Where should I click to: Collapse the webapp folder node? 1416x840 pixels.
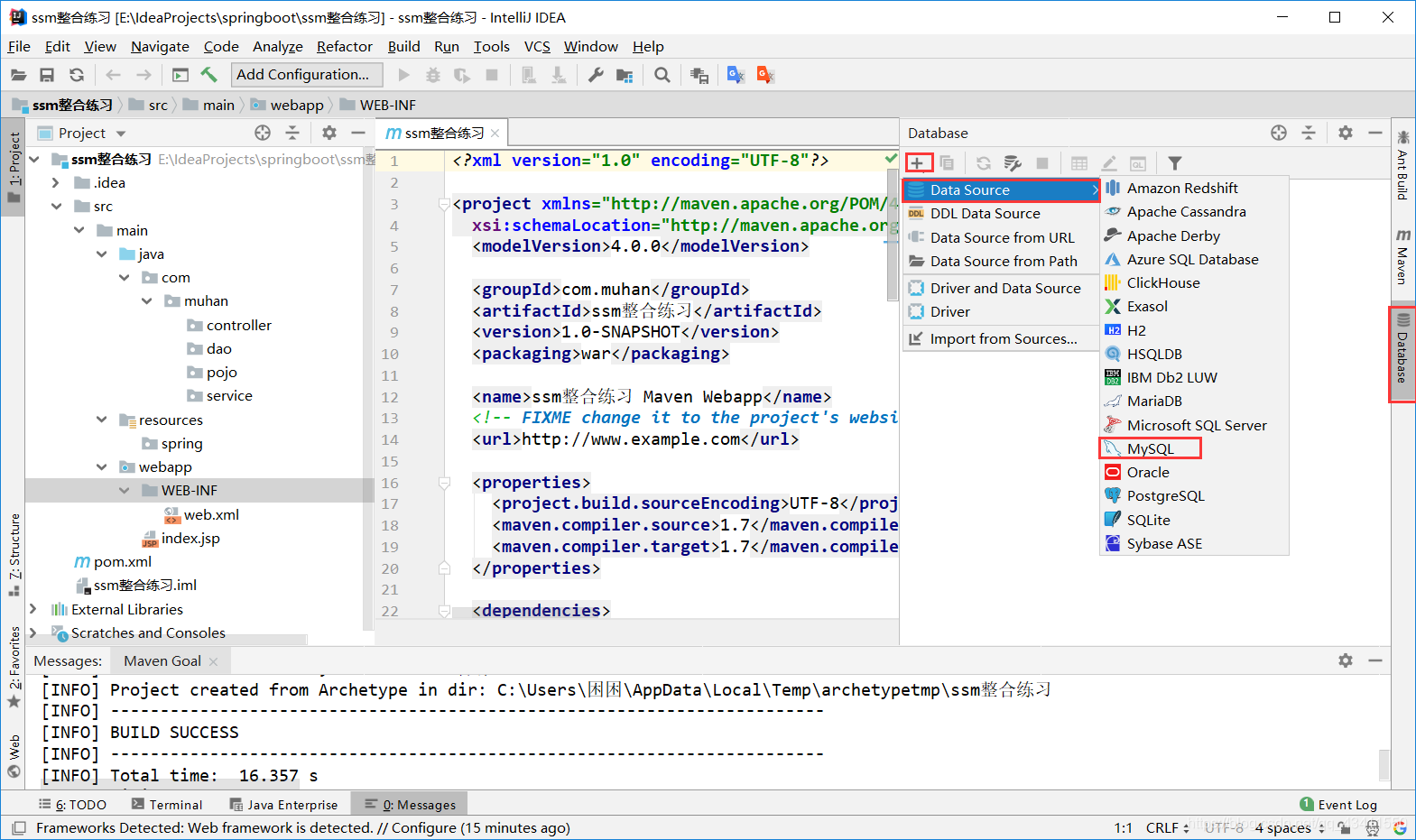(101, 466)
